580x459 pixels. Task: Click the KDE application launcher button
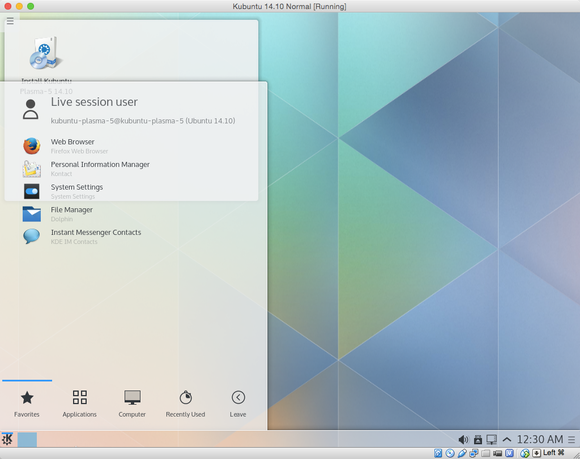[7, 439]
